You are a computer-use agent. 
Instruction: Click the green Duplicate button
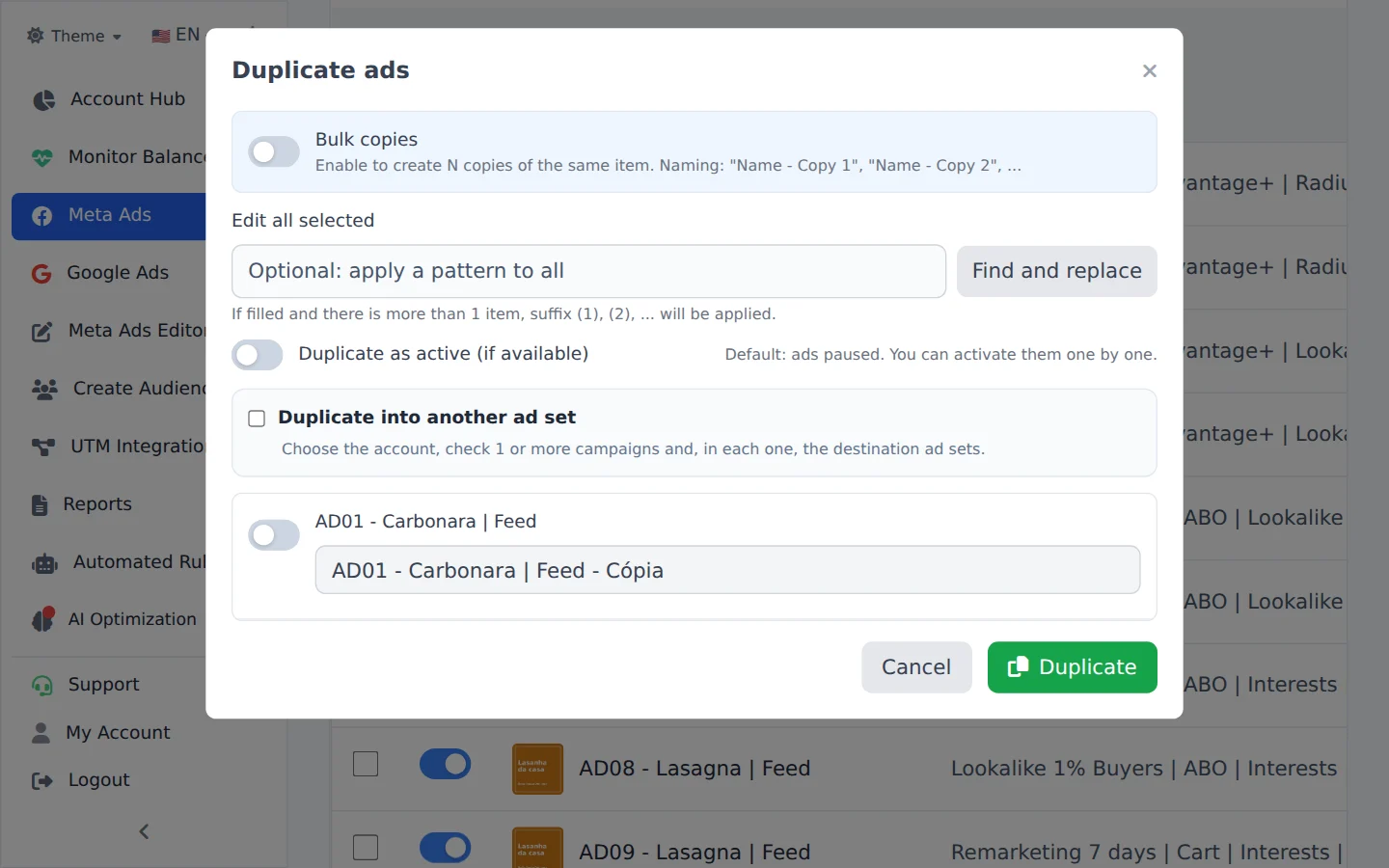point(1072,667)
